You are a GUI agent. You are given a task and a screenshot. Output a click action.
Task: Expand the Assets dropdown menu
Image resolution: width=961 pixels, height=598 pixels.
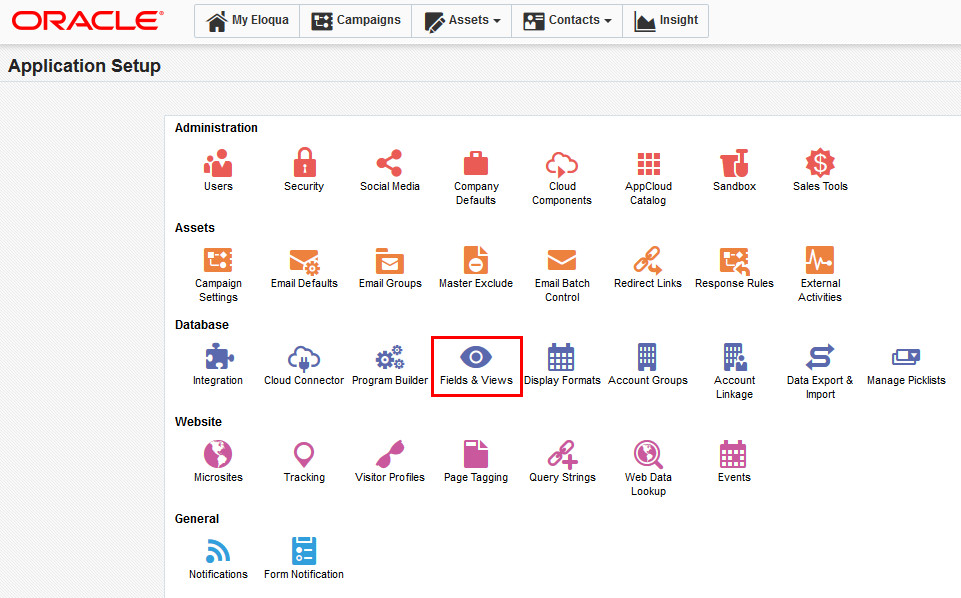pos(462,21)
